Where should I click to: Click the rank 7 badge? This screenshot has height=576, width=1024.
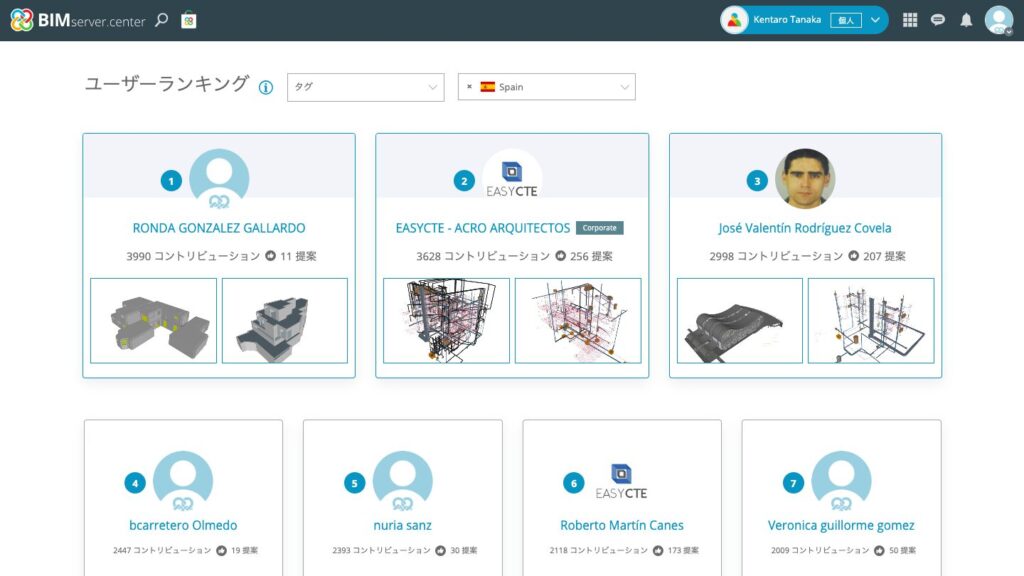click(x=793, y=483)
